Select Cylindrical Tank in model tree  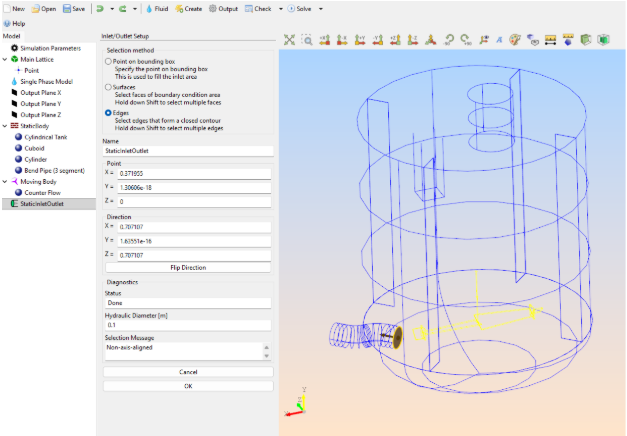[x=47, y=137]
